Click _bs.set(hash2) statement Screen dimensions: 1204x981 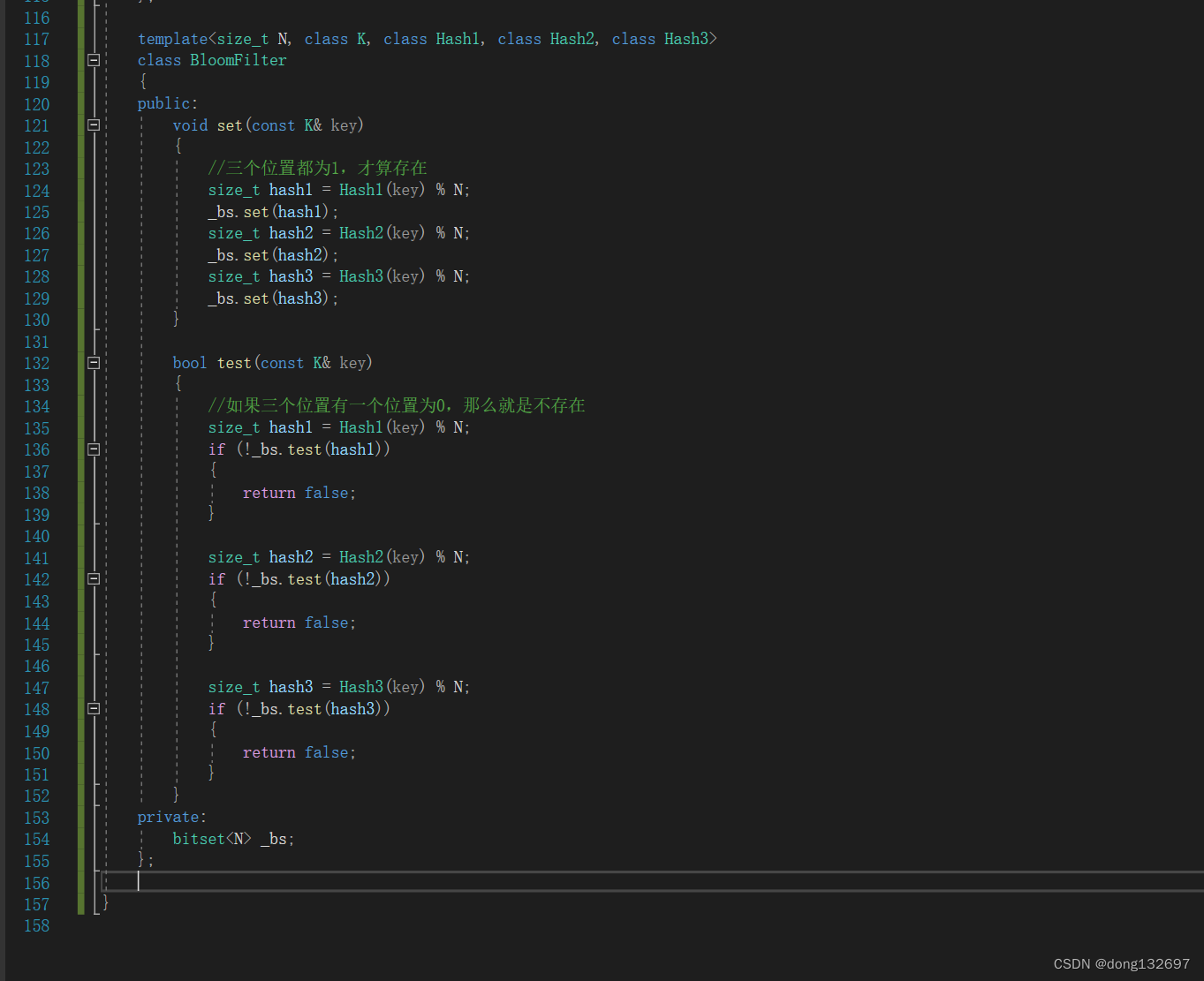[x=273, y=255]
